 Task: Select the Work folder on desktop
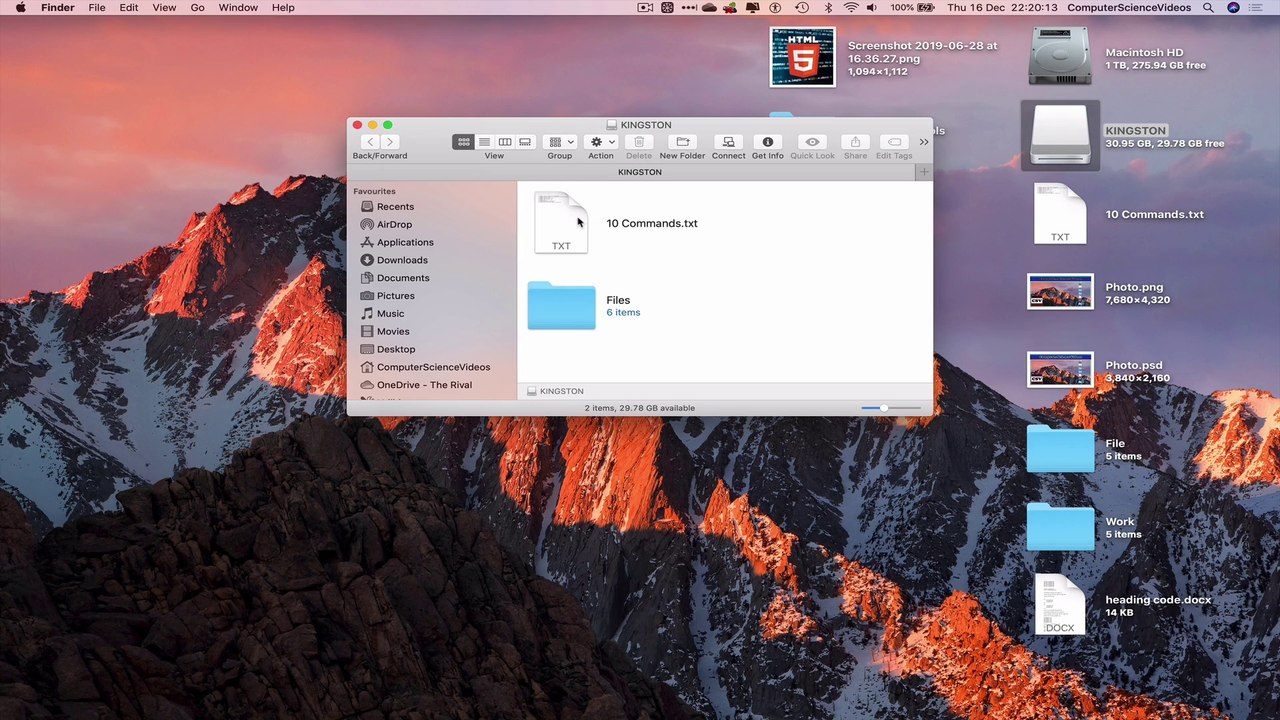(x=1060, y=527)
